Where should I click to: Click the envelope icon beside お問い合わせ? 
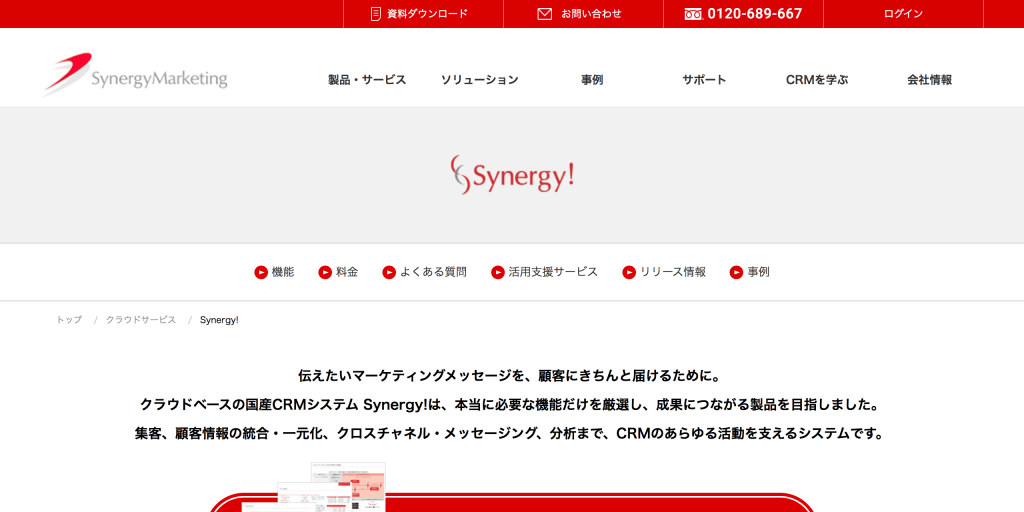pos(545,14)
